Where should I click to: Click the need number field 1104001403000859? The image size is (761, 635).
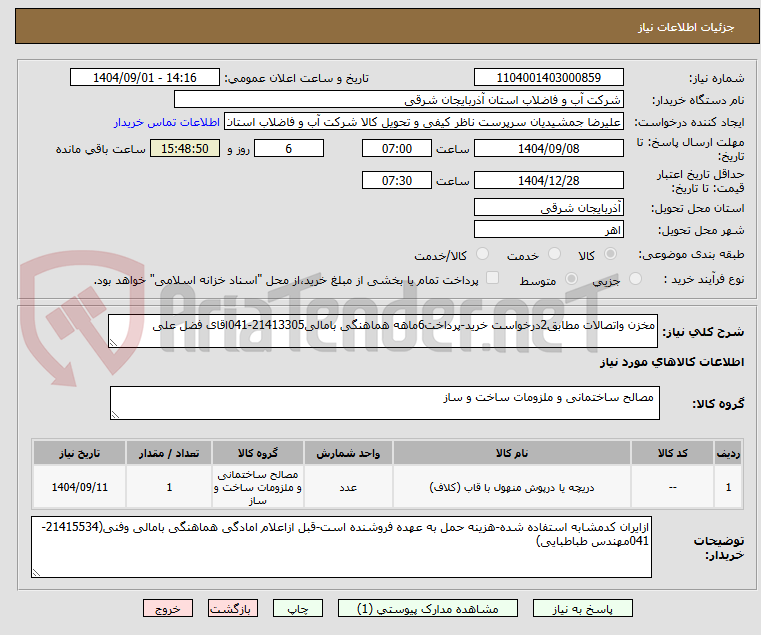point(548,78)
